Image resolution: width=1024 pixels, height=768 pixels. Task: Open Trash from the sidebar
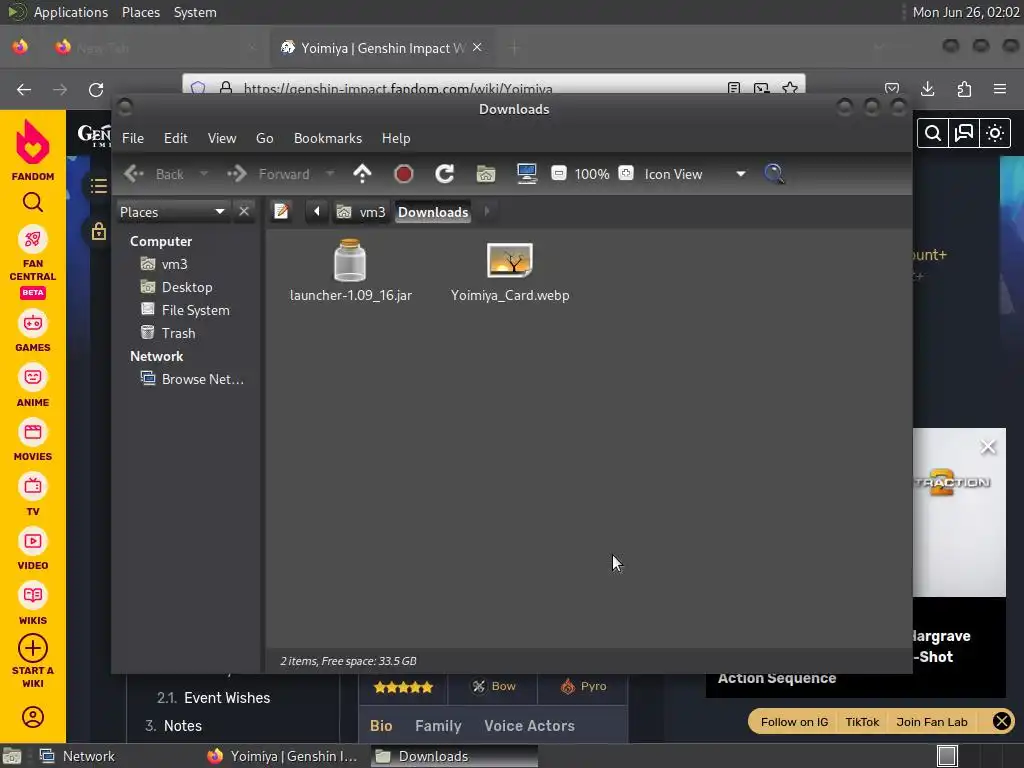[x=168, y=333]
